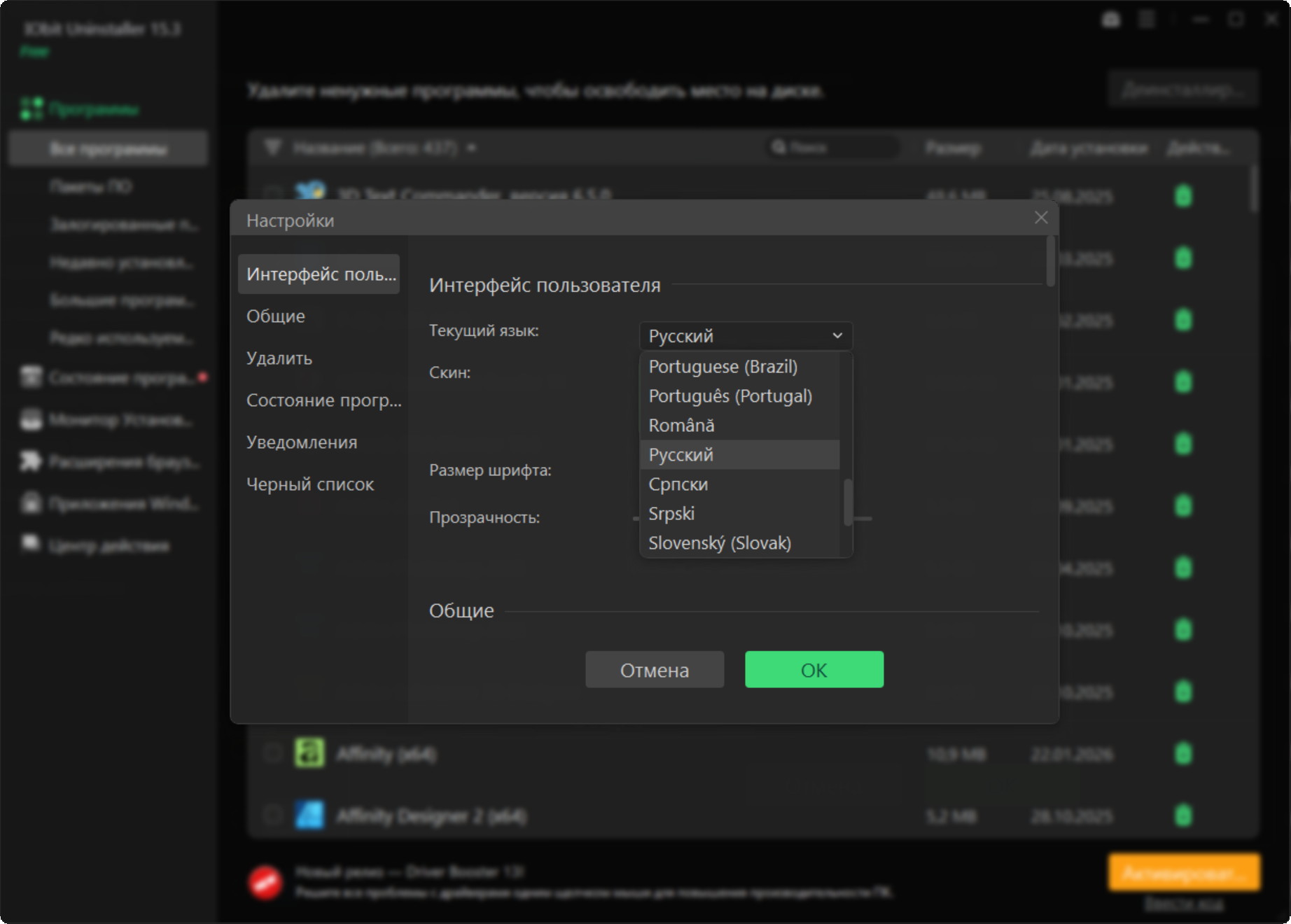The height and width of the screenshot is (924, 1291).
Task: Select Português (Portugal) language option
Action: (730, 396)
